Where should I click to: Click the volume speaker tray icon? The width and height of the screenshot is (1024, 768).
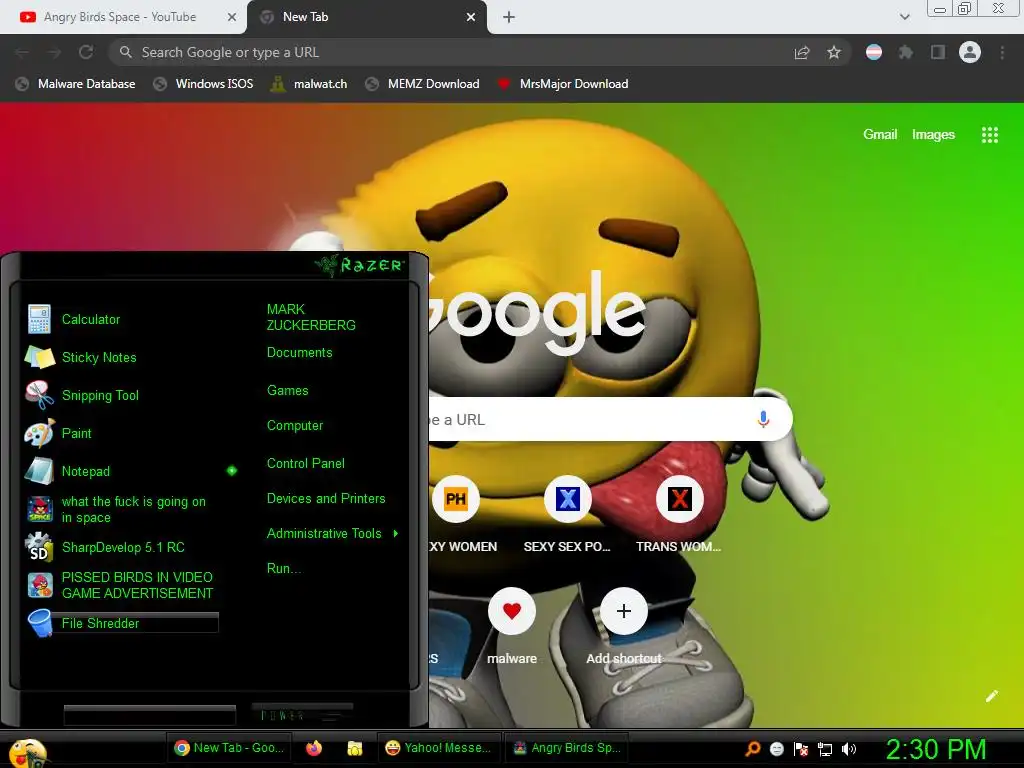pyautogui.click(x=848, y=749)
